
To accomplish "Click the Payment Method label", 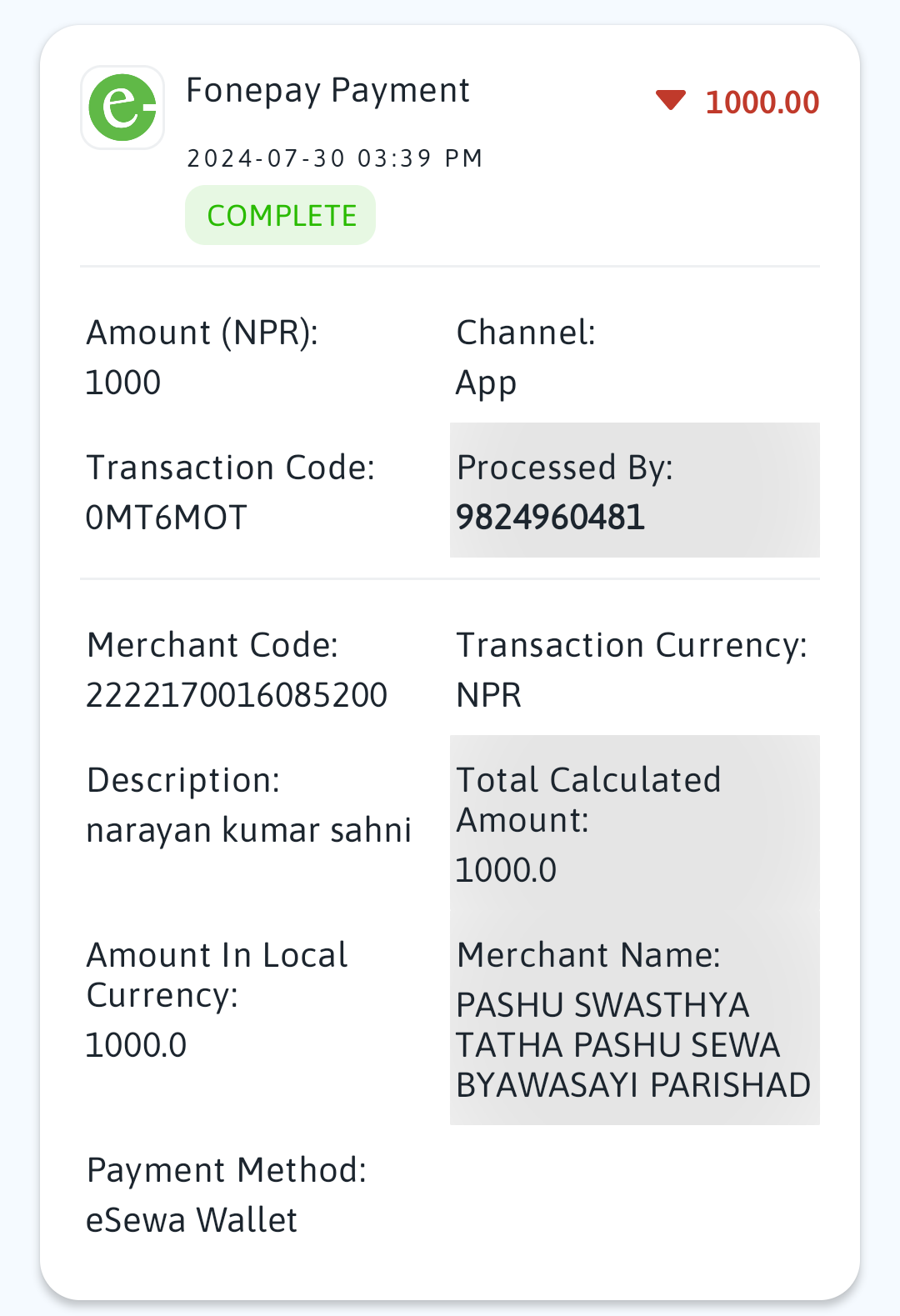I will click(x=227, y=1170).
